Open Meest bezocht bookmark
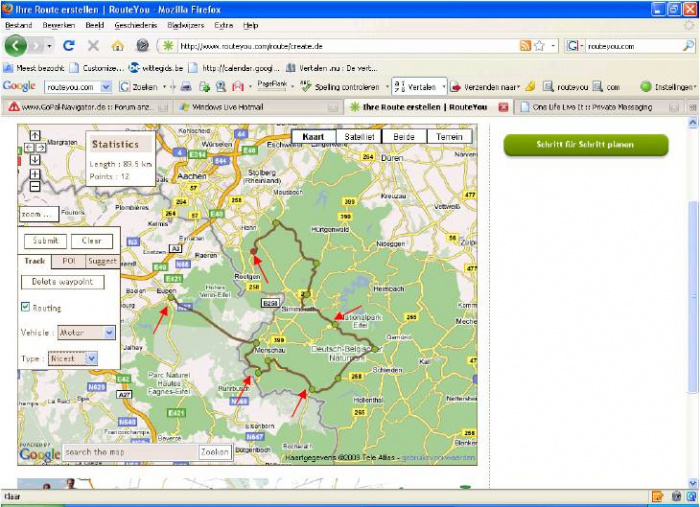The width and height of the screenshot is (700, 507). click(34, 68)
